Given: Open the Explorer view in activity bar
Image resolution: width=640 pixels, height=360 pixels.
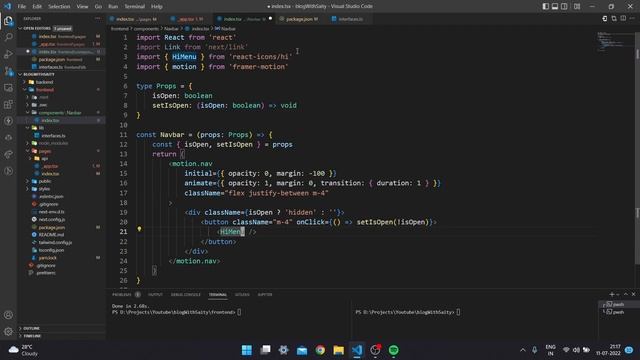Looking at the screenshot, I should click(8, 21).
